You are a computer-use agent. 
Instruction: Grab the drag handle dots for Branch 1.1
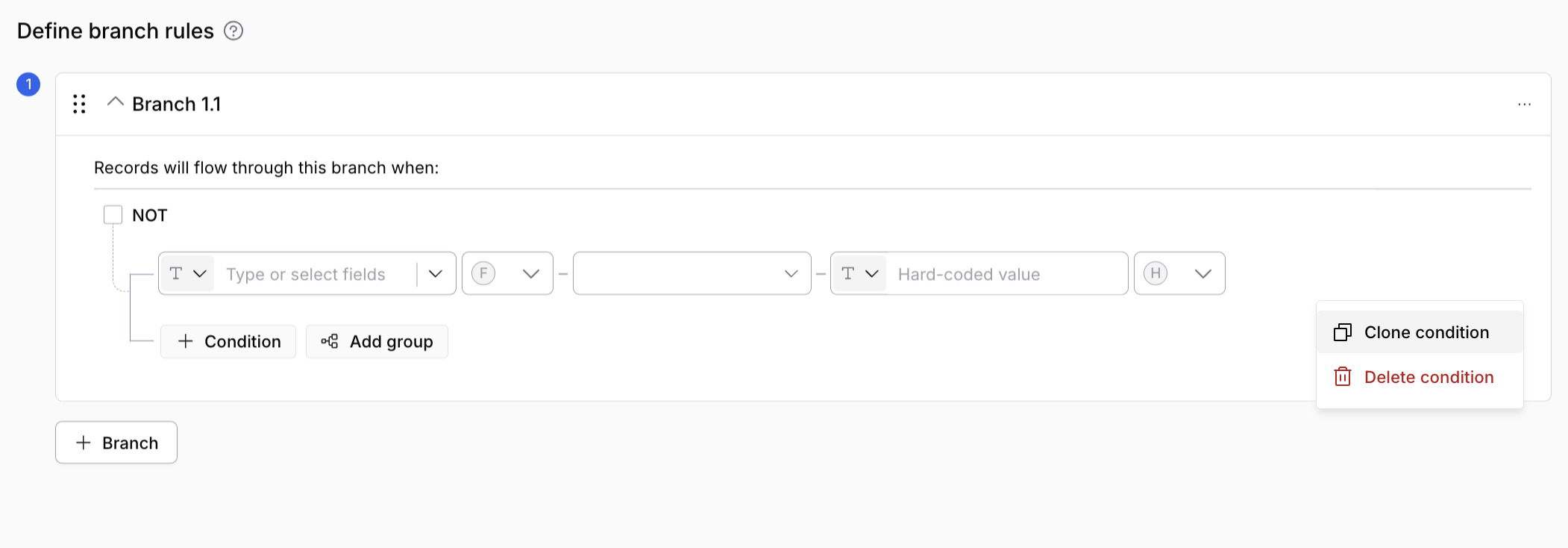pyautogui.click(x=79, y=104)
